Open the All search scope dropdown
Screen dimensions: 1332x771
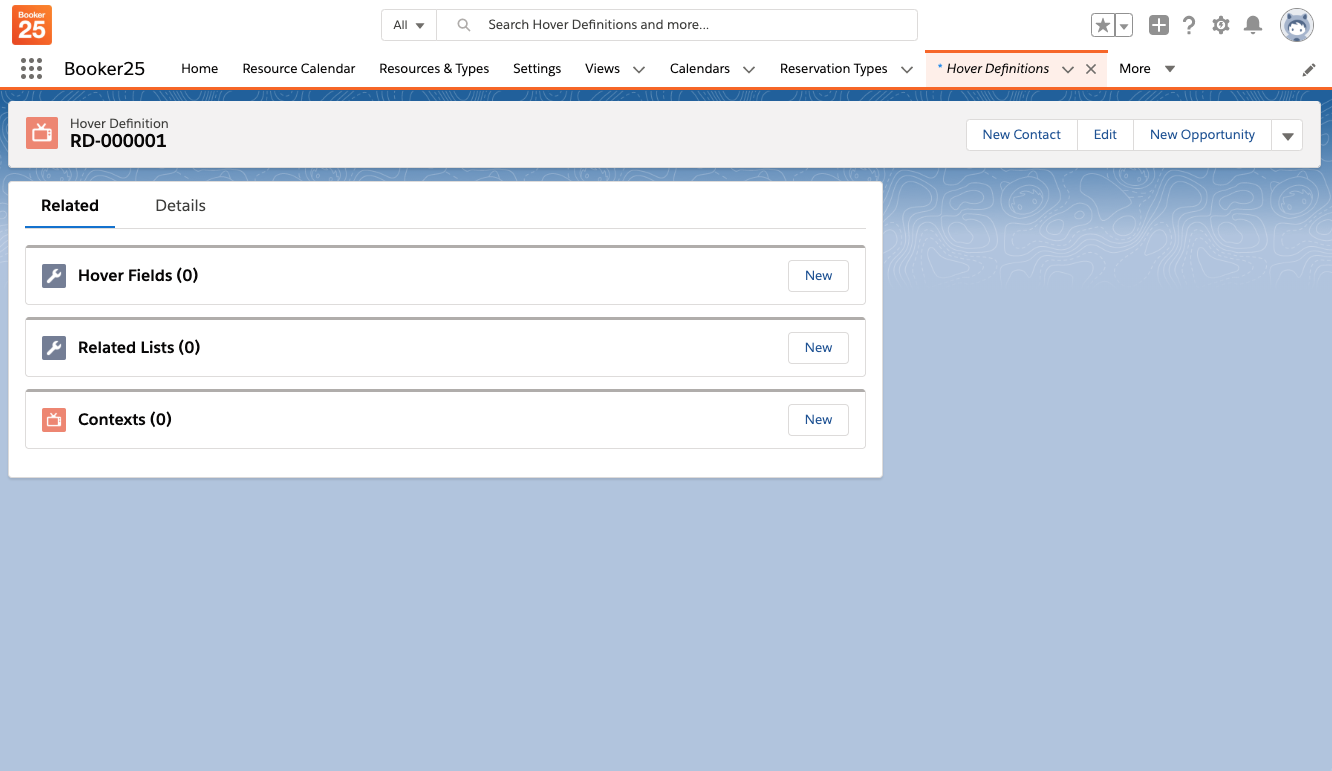(409, 25)
